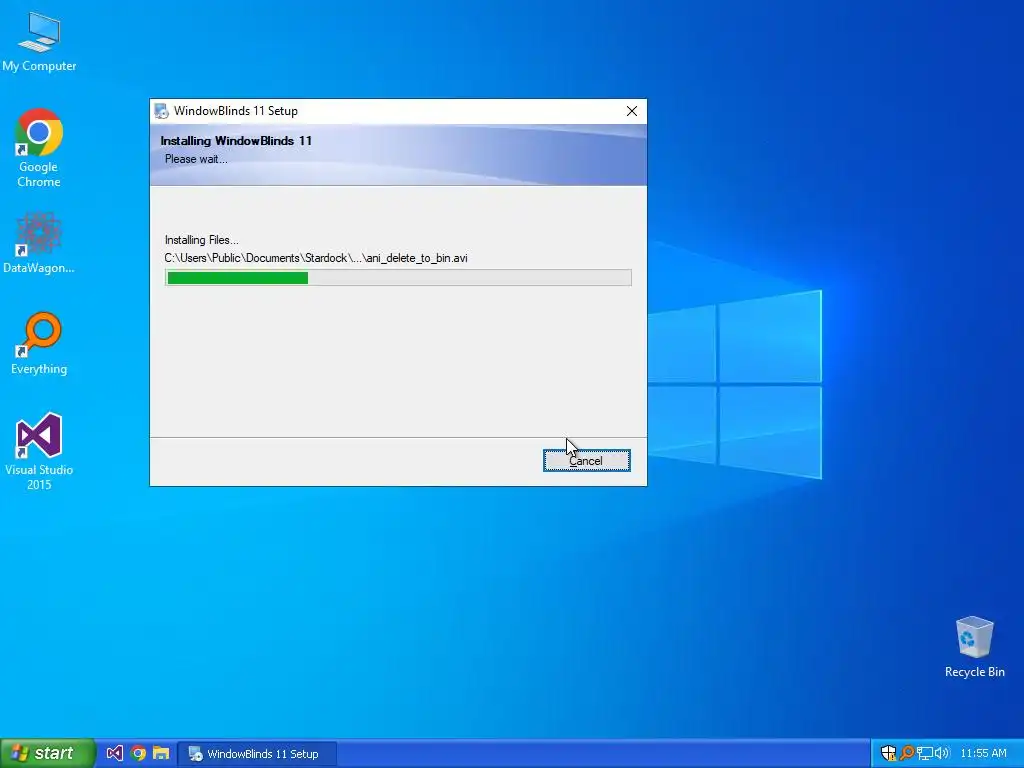Click the green installation progress bar
Viewport: 1024px width, 768px height.
[398, 278]
